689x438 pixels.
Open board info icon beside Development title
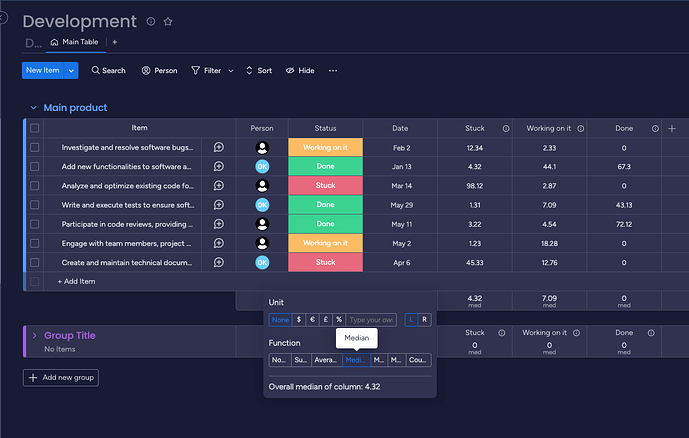[x=151, y=21]
